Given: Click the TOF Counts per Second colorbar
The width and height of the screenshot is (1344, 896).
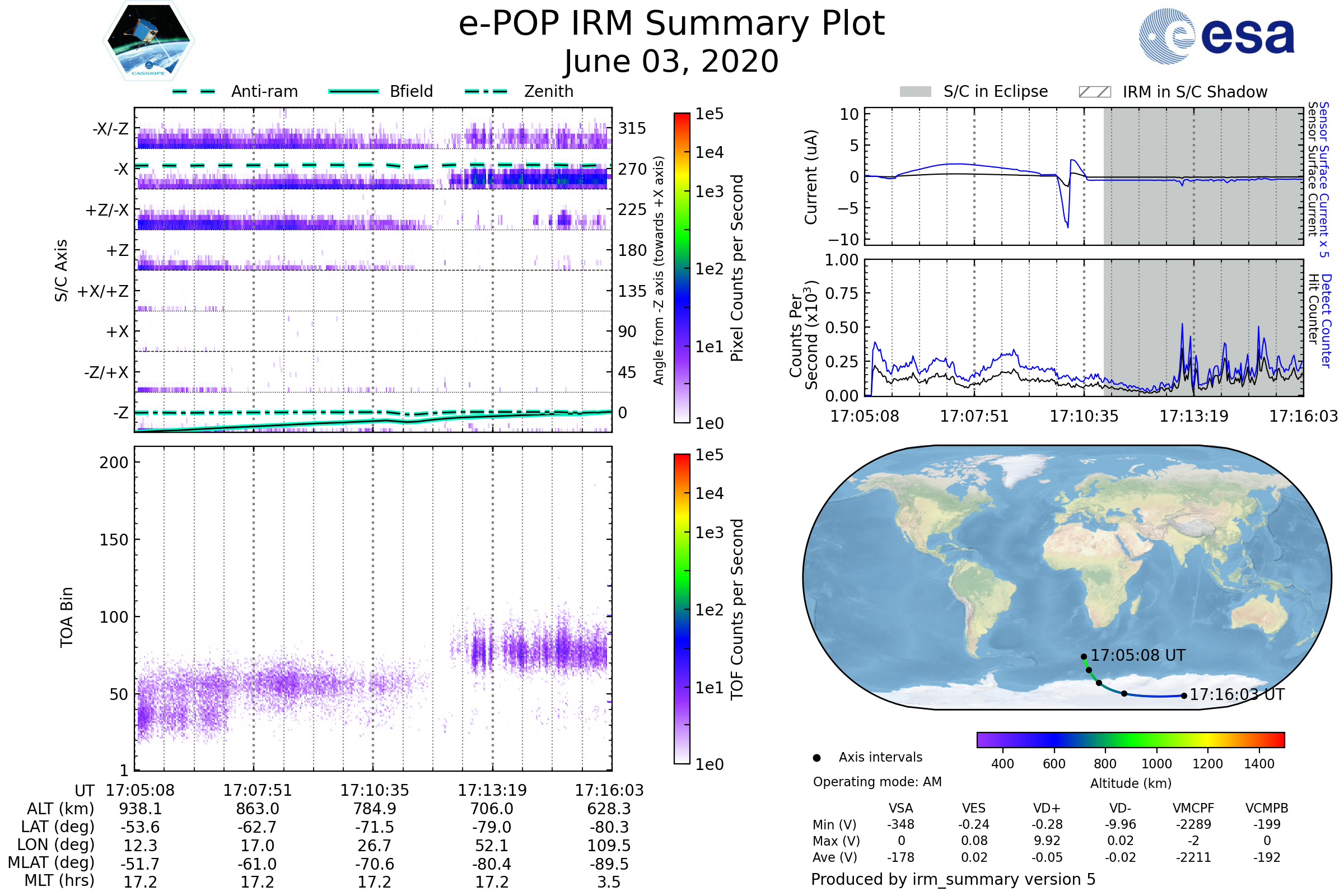Looking at the screenshot, I should click(682, 609).
